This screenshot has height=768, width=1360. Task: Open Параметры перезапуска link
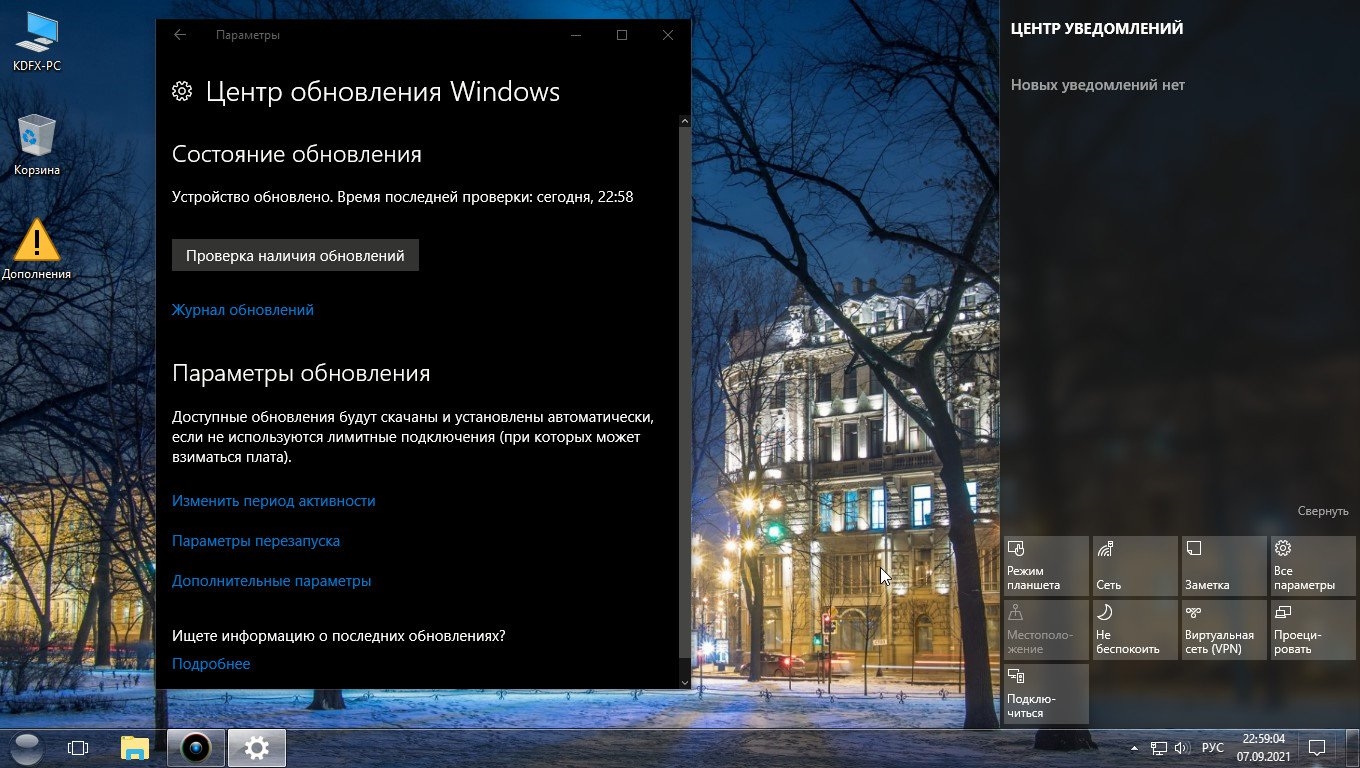pyautogui.click(x=256, y=541)
